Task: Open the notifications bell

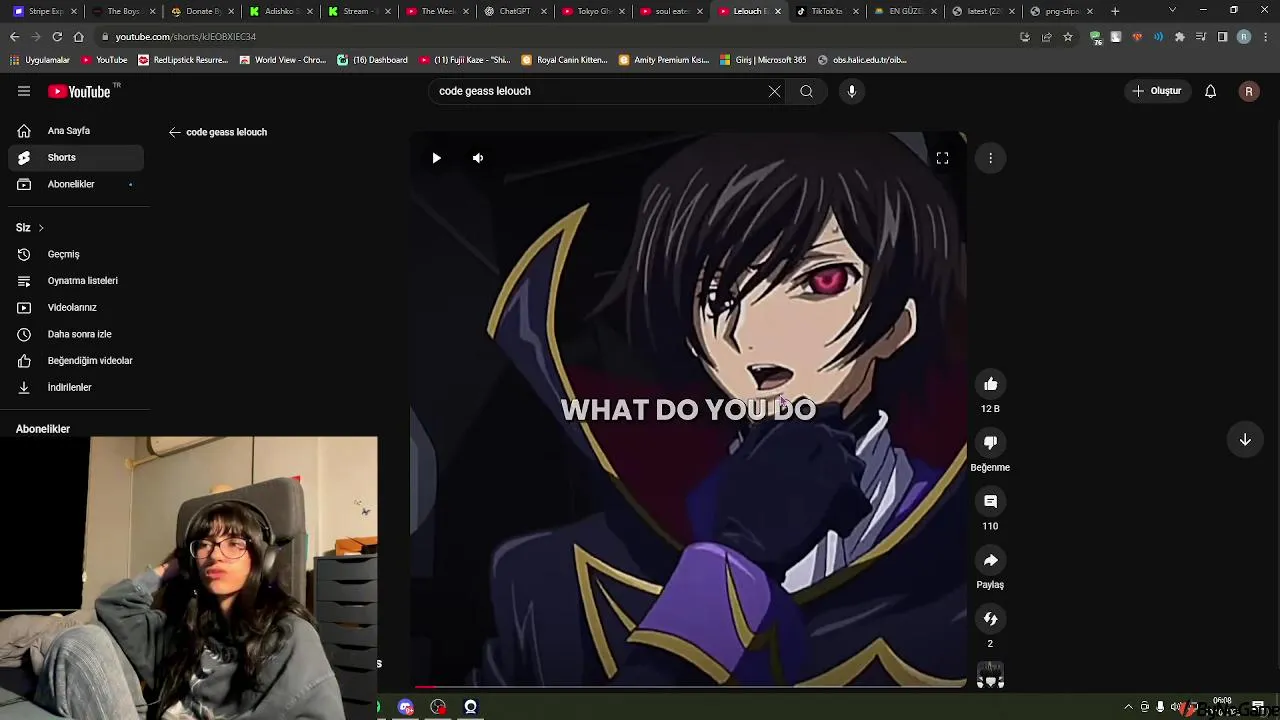Action: click(1210, 91)
